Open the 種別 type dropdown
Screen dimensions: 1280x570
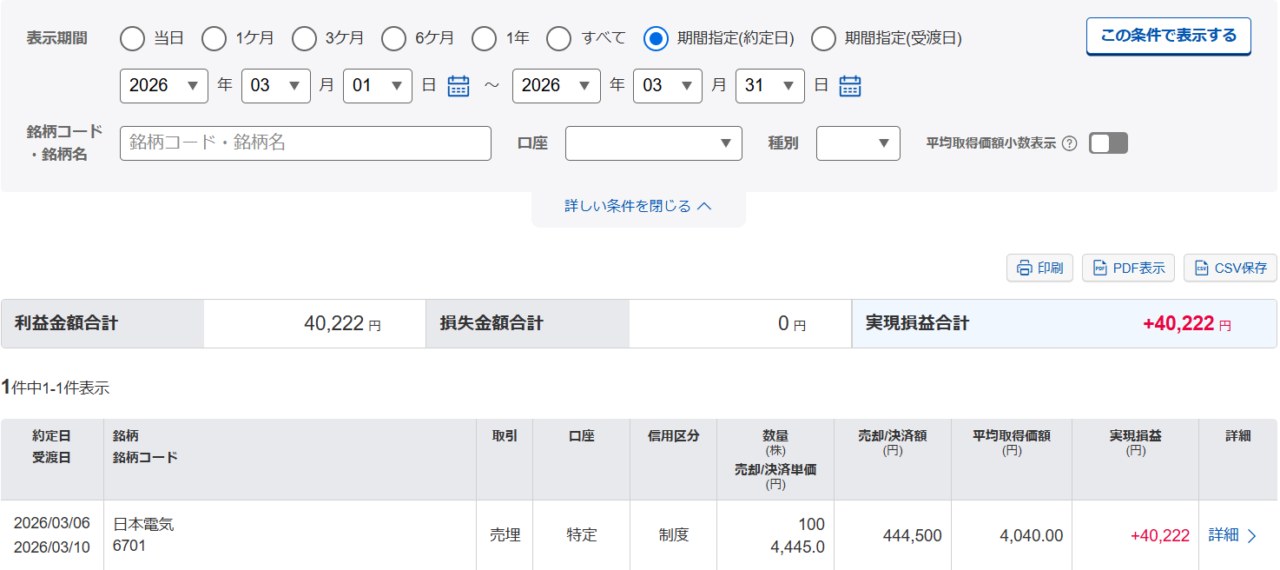click(x=858, y=144)
